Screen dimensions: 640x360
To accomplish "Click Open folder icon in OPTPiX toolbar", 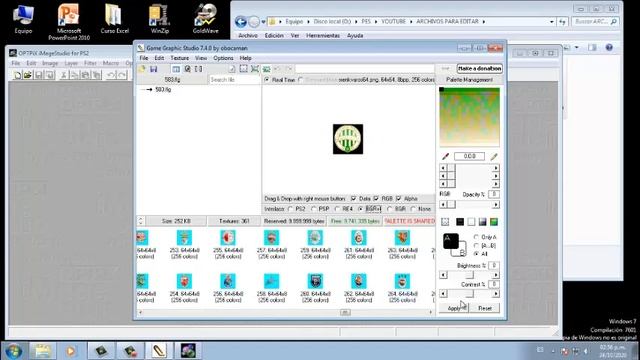I will 28,75.
